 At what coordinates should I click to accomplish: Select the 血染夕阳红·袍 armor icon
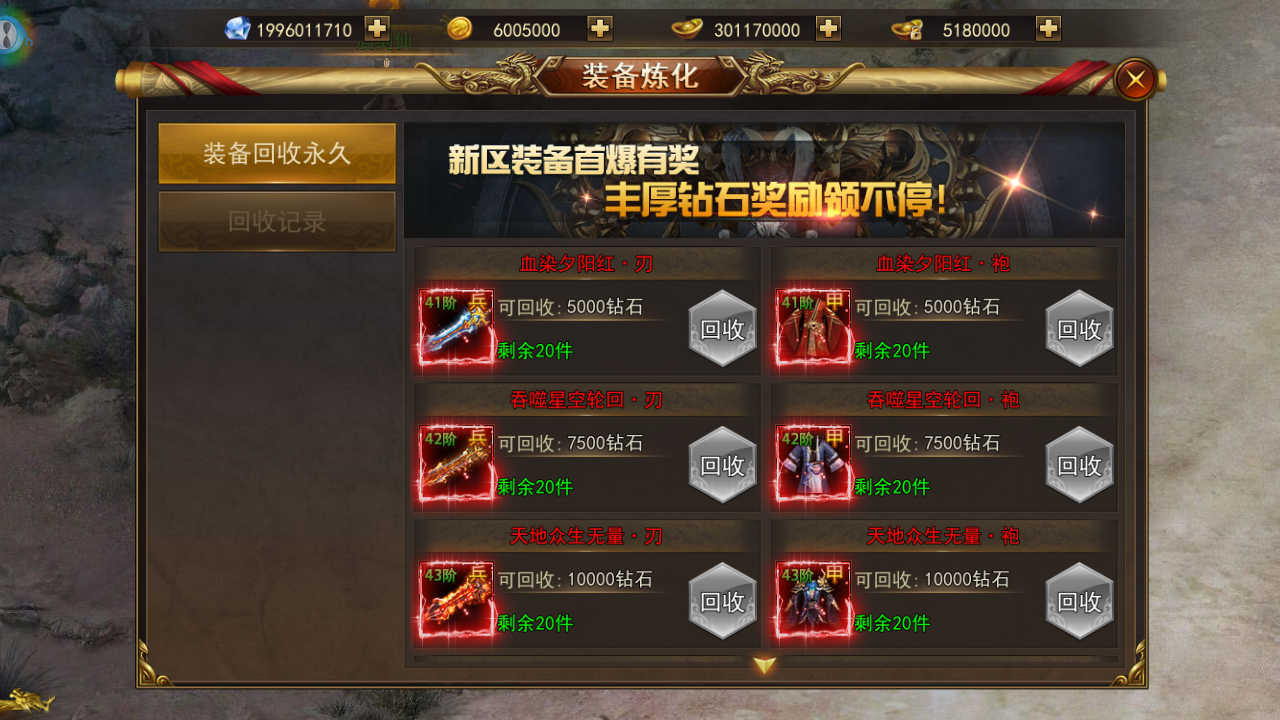point(813,327)
